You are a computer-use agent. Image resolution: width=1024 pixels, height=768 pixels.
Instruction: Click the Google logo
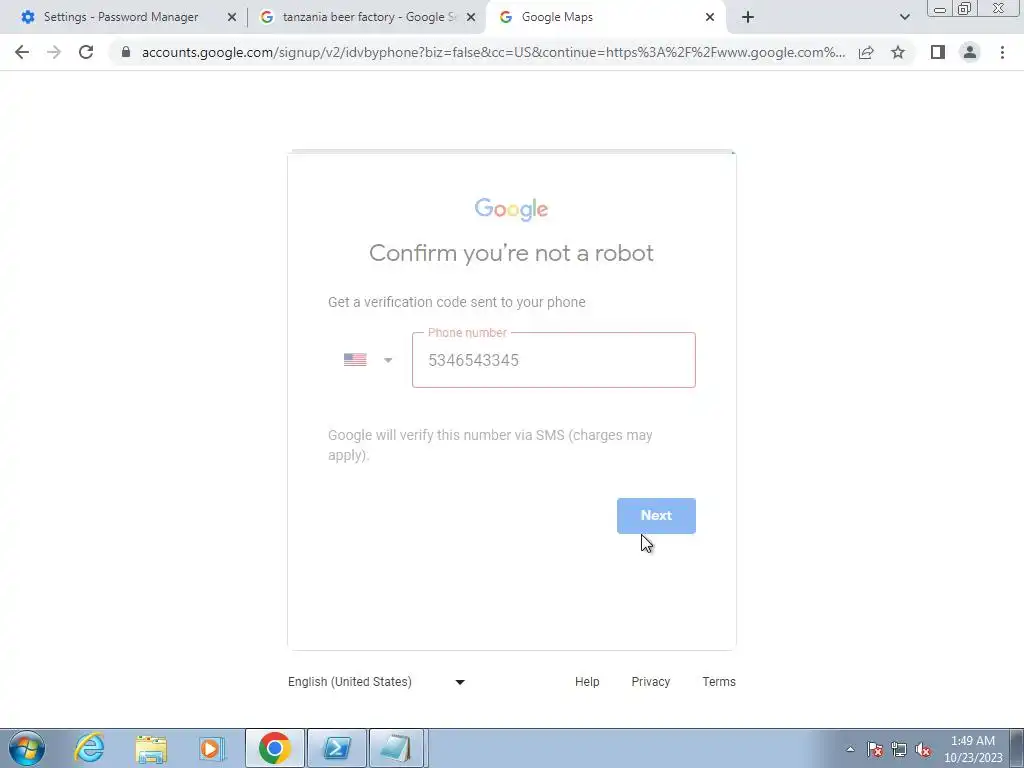511,209
